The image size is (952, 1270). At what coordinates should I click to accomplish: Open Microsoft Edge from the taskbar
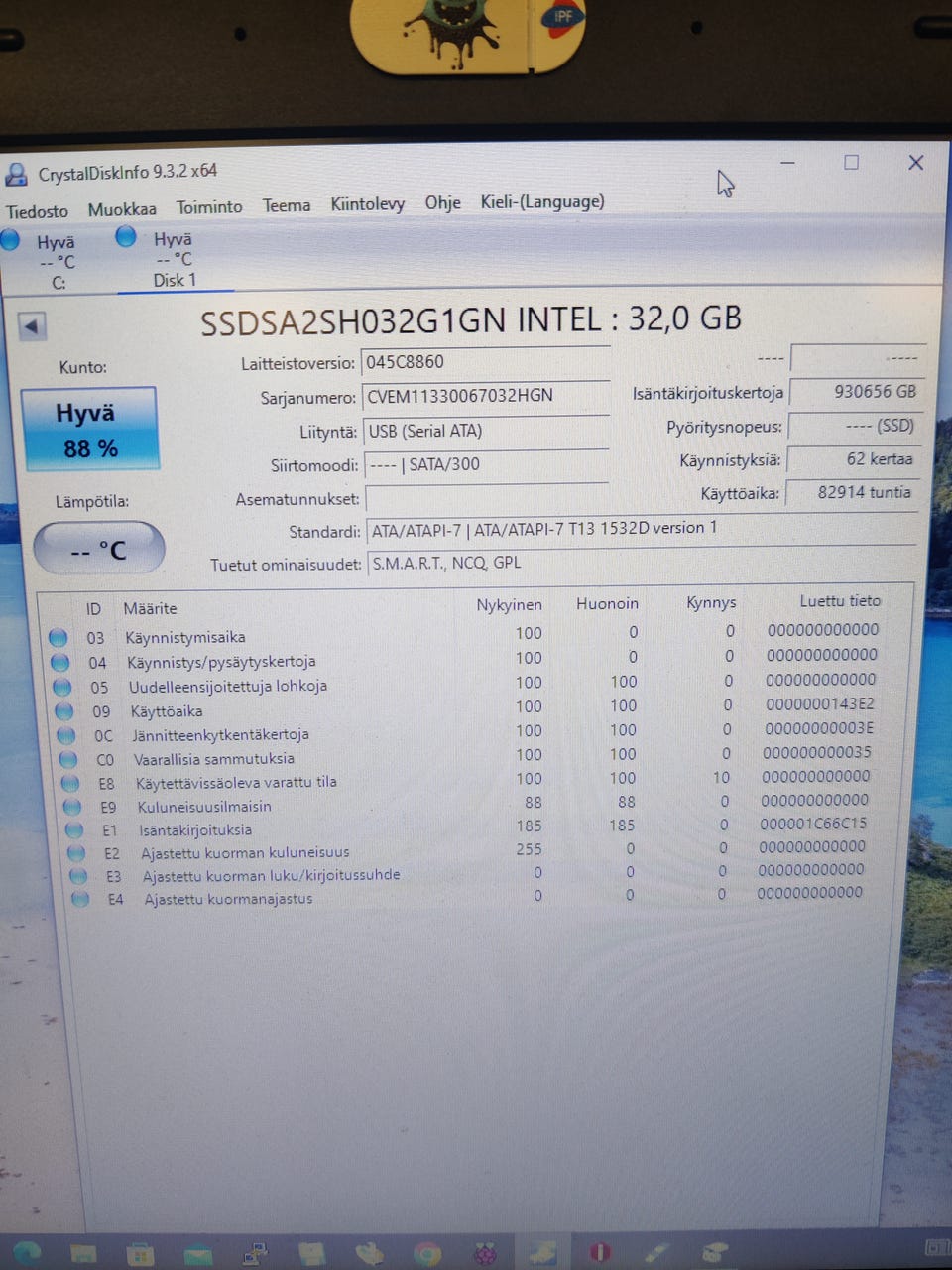point(27,1252)
